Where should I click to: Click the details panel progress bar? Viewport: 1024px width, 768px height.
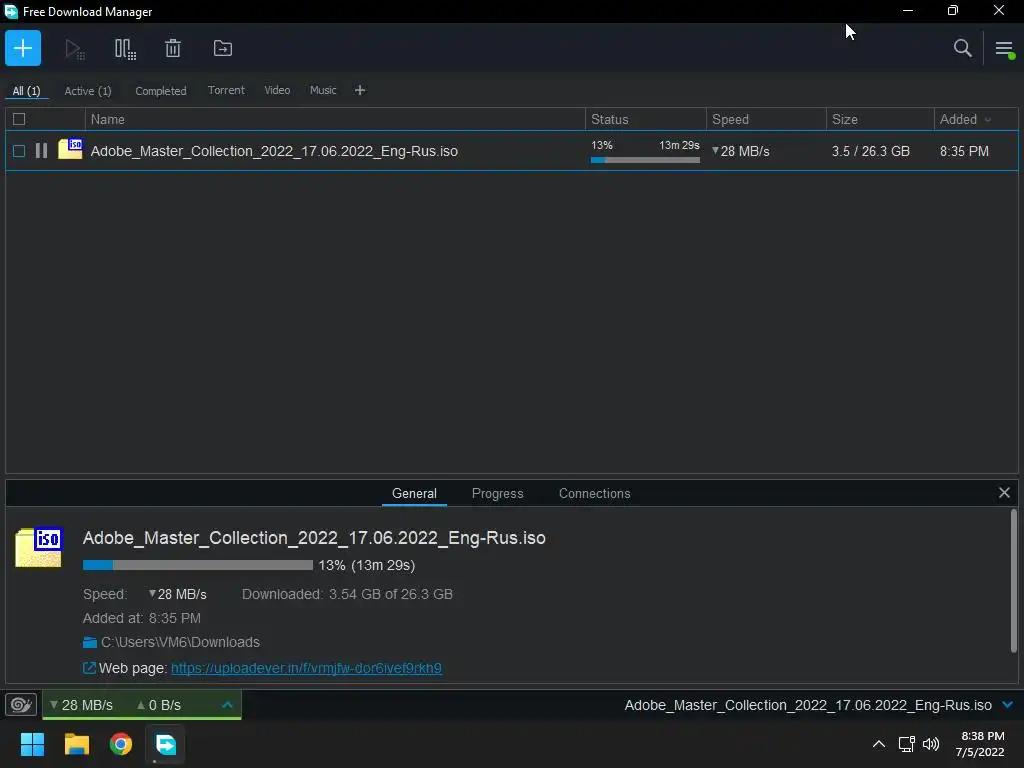[x=198, y=565]
